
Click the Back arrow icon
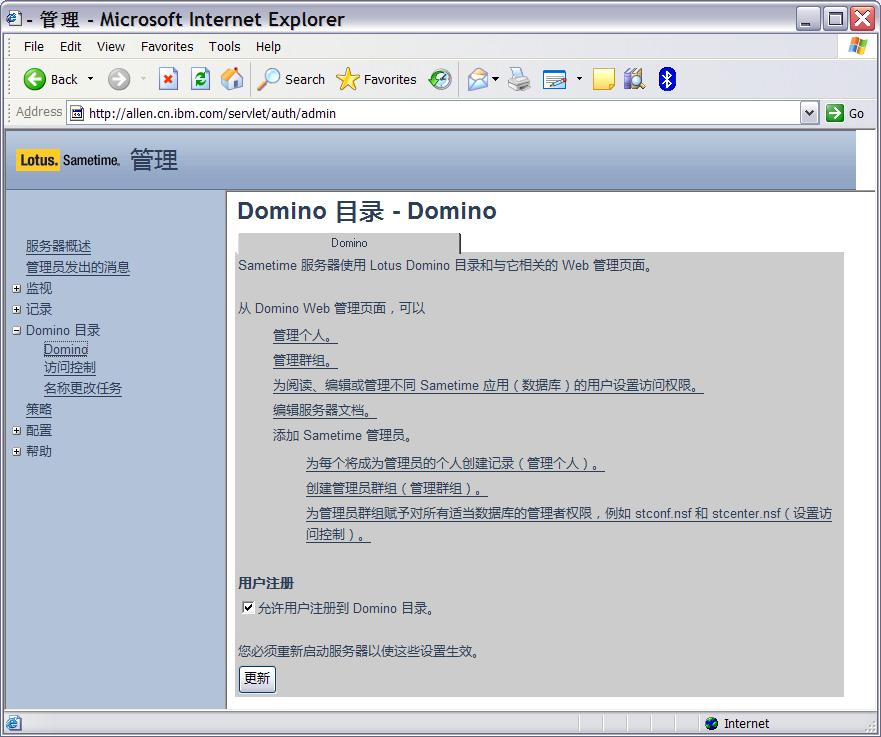pos(34,79)
